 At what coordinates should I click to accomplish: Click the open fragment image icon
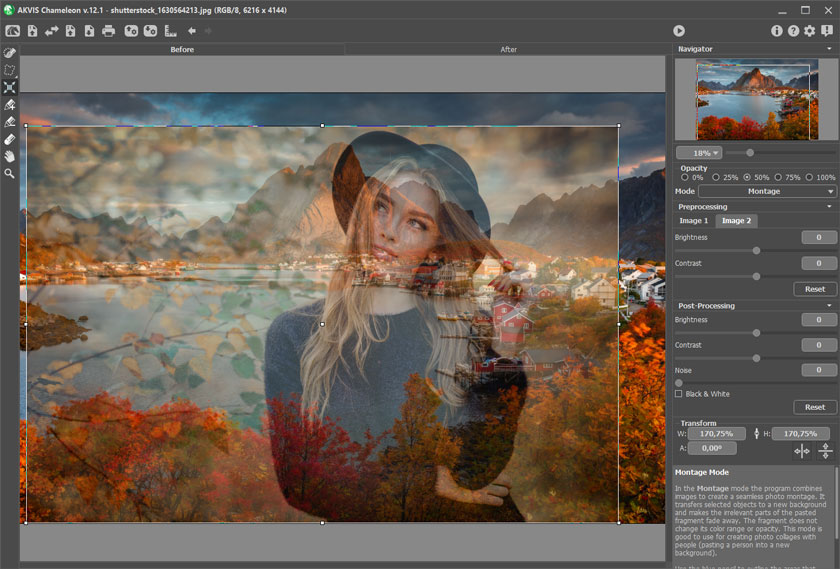coord(70,31)
